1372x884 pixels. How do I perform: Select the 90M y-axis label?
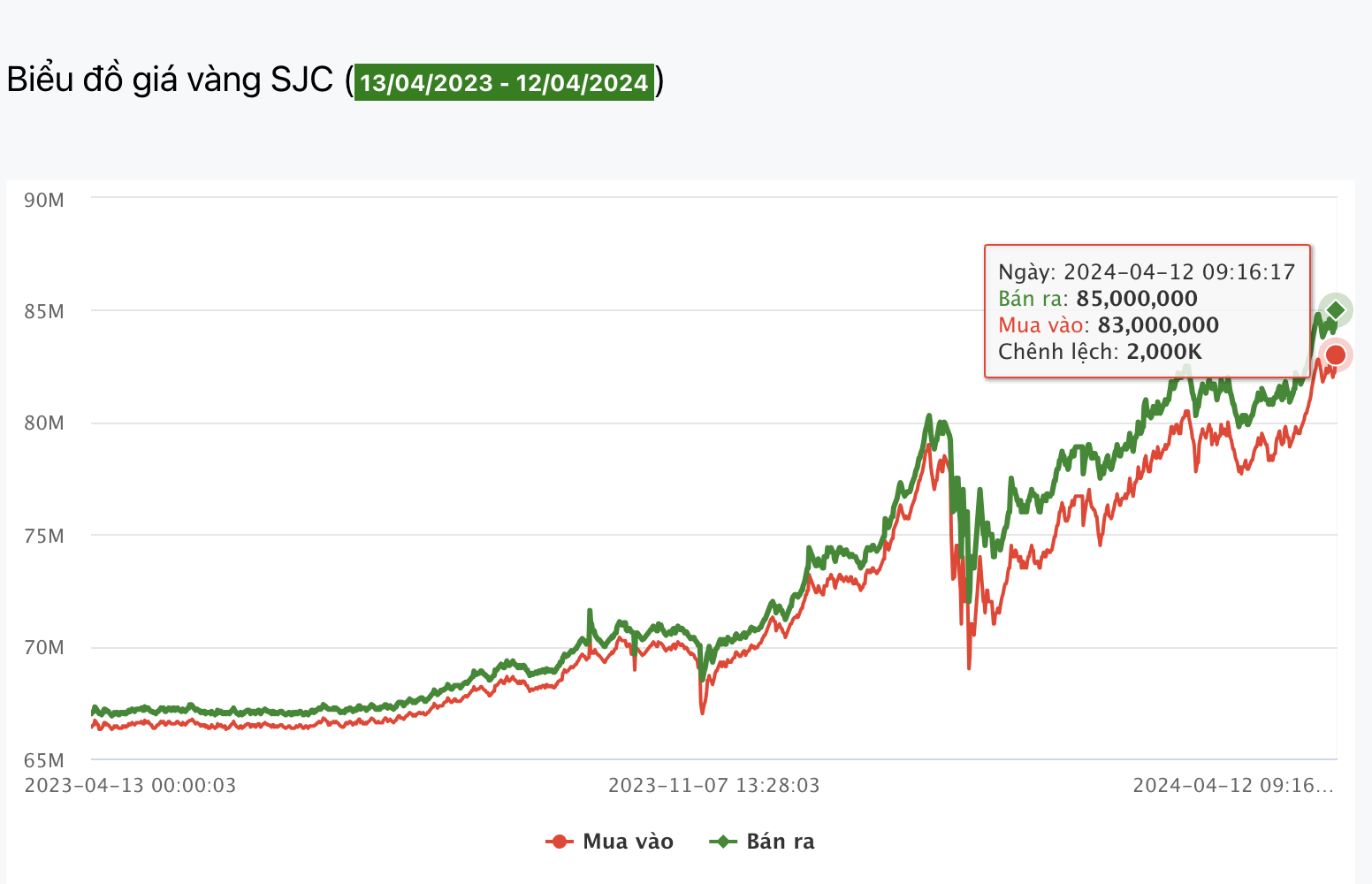point(44,200)
